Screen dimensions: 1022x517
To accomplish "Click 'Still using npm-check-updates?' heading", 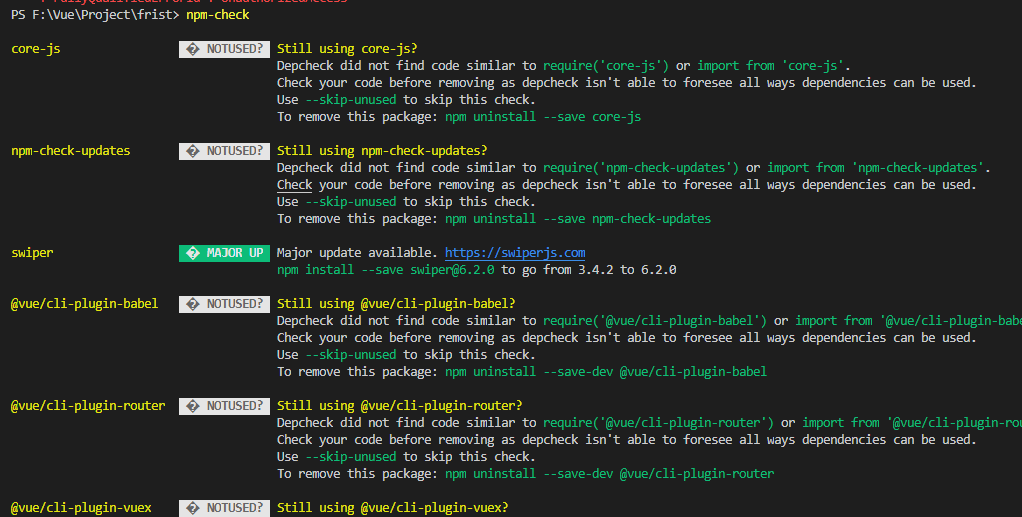I will (382, 151).
